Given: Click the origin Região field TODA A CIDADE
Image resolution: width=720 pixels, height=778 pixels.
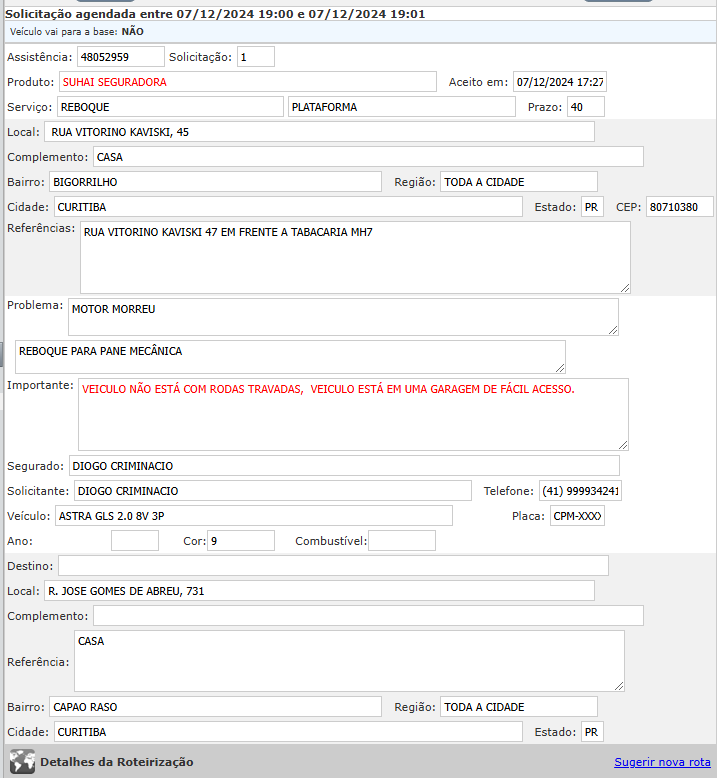Looking at the screenshot, I should (x=519, y=182).
